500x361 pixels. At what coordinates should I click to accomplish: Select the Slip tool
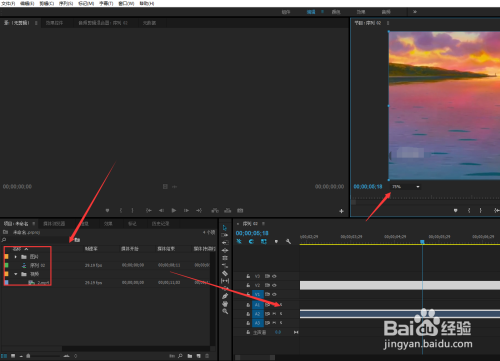point(225,281)
